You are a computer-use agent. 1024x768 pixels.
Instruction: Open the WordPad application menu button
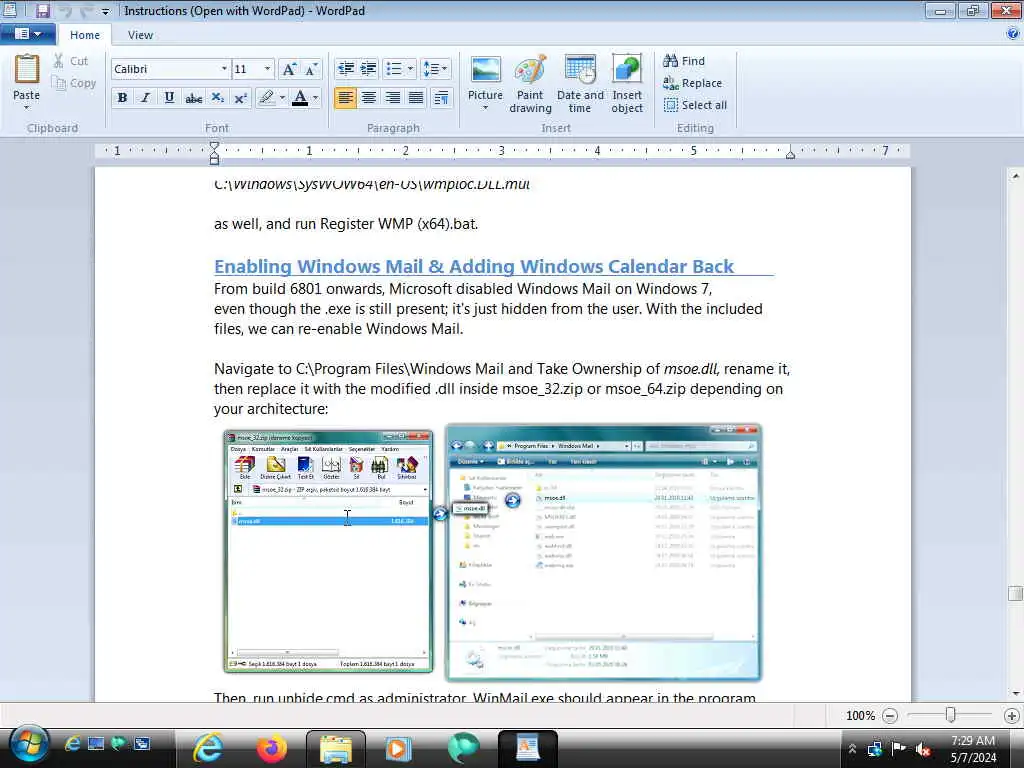pyautogui.click(x=27, y=34)
